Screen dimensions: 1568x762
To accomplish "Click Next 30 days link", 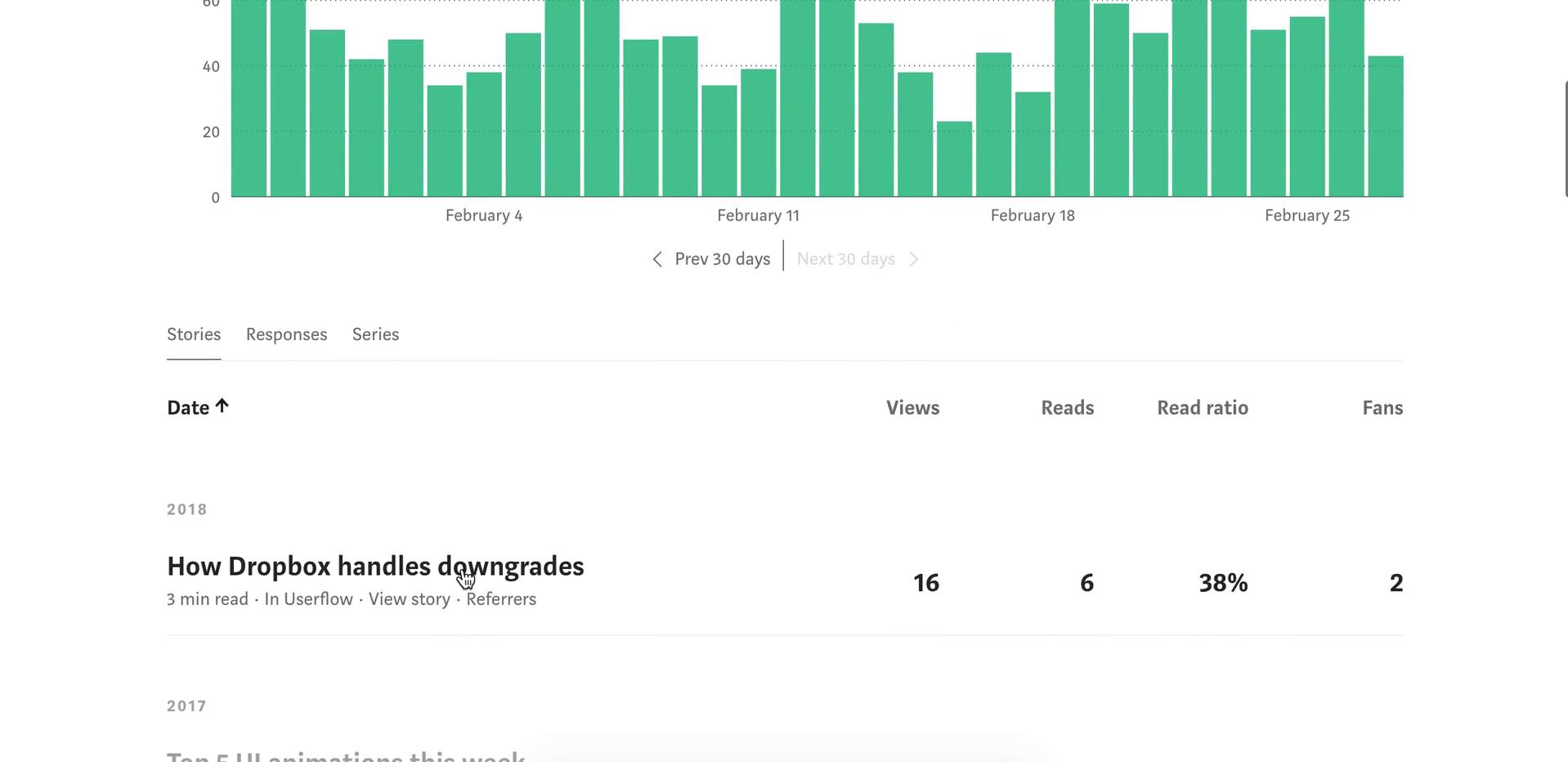I will tap(845, 259).
